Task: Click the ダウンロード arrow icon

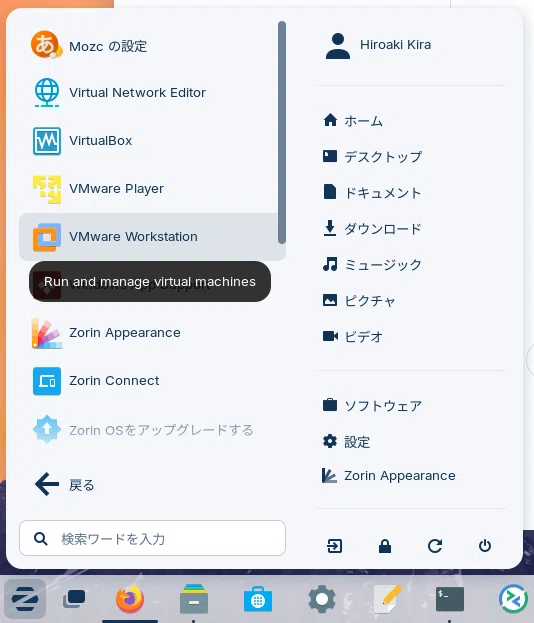Action: coord(330,228)
